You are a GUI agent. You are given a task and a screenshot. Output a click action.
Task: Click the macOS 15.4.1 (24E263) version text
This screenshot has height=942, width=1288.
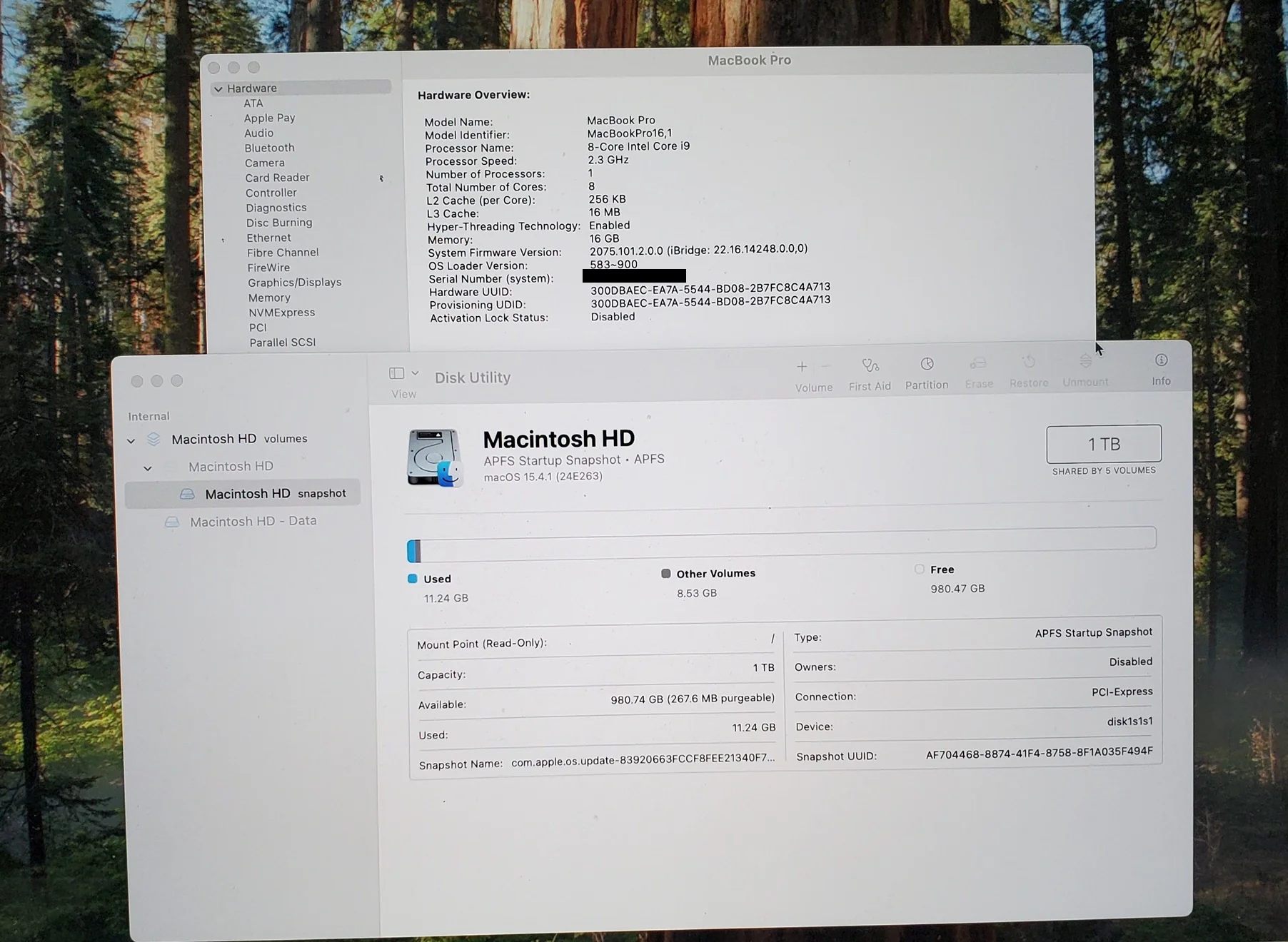click(543, 477)
